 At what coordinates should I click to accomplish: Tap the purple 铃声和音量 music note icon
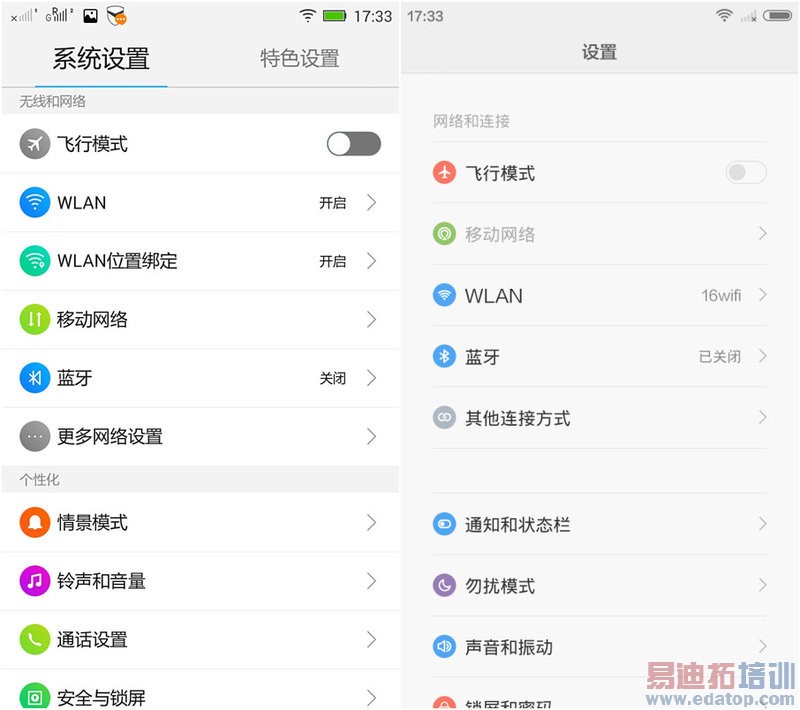point(35,580)
